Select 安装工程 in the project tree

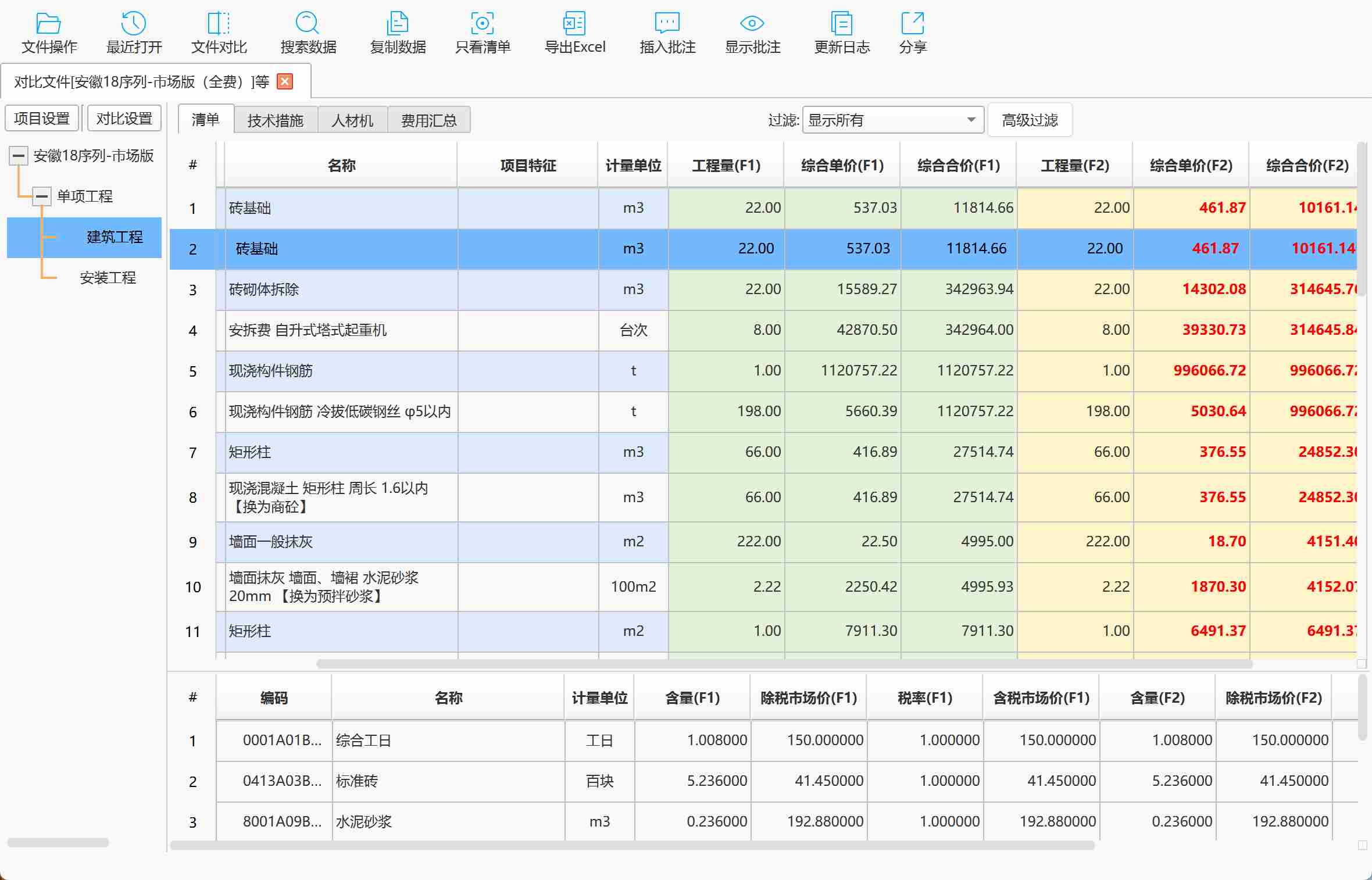[108, 278]
